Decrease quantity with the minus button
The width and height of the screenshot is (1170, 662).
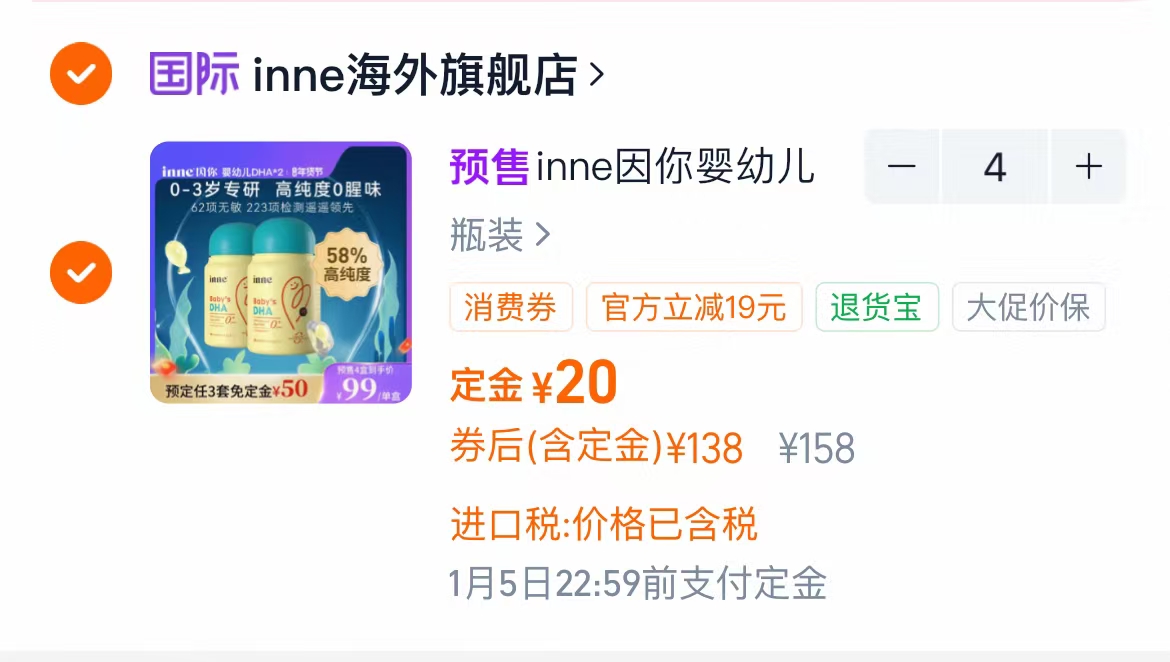point(901,166)
